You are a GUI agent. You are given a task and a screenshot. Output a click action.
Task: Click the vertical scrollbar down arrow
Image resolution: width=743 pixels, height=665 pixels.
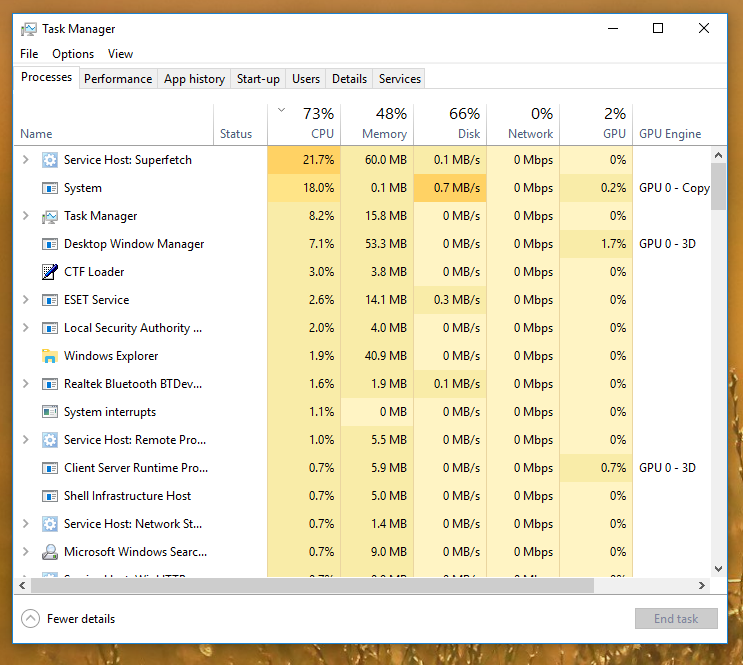pos(718,569)
